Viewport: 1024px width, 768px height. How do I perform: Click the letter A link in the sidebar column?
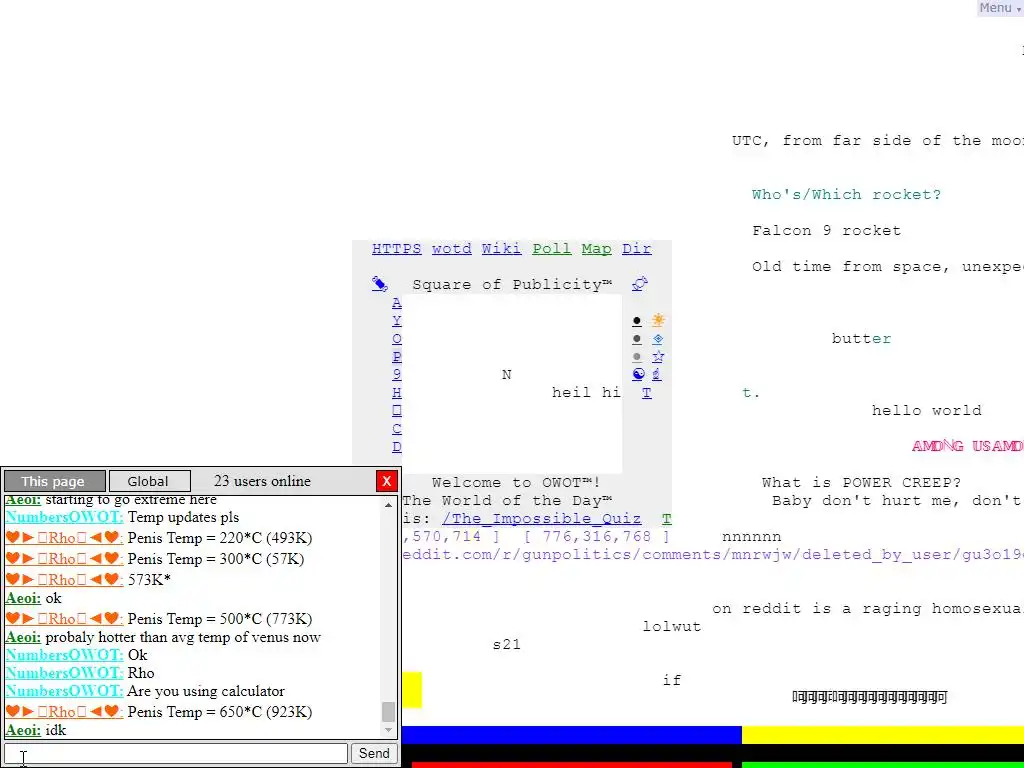pos(396,303)
